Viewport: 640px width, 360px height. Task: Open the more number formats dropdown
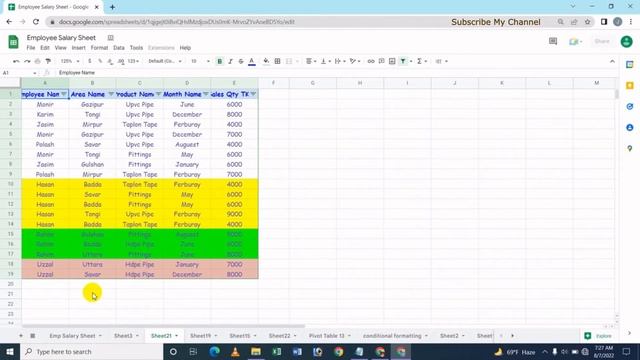click(133, 61)
